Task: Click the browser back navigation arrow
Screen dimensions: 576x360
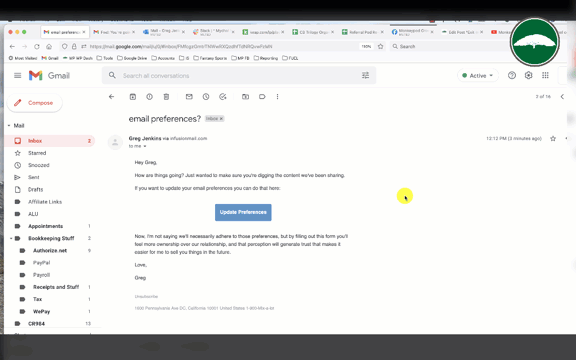Action: 12,47
